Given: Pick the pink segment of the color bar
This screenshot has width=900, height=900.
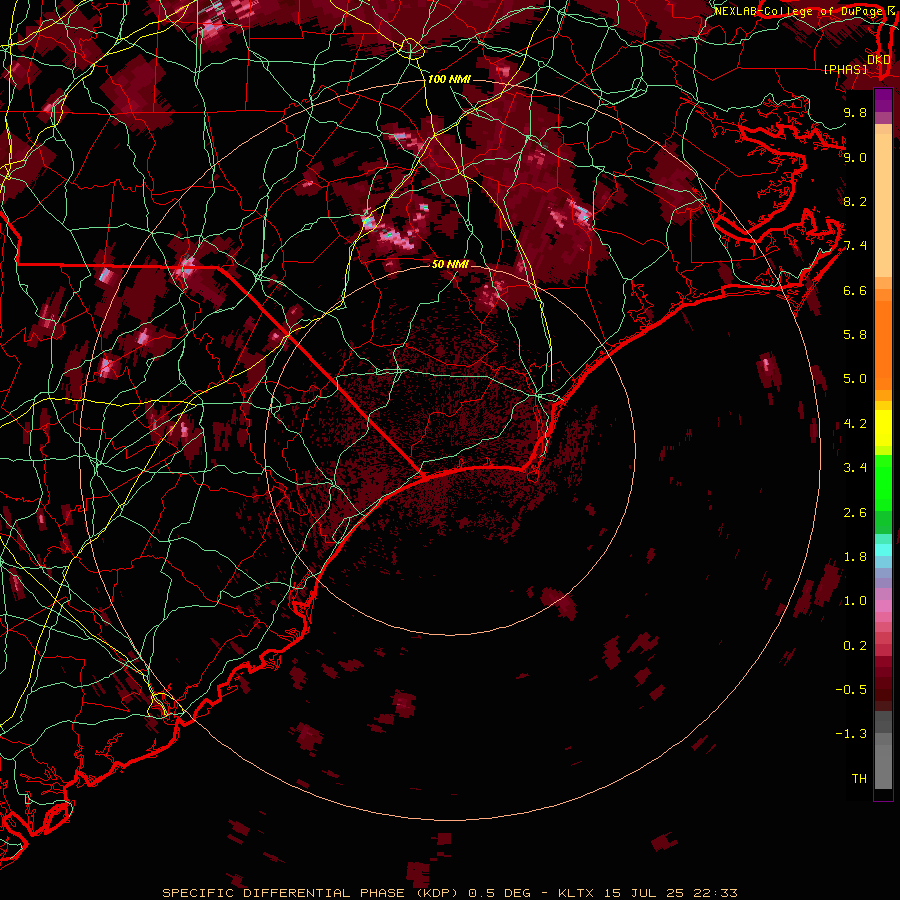Looking at the screenshot, I should [x=883, y=606].
